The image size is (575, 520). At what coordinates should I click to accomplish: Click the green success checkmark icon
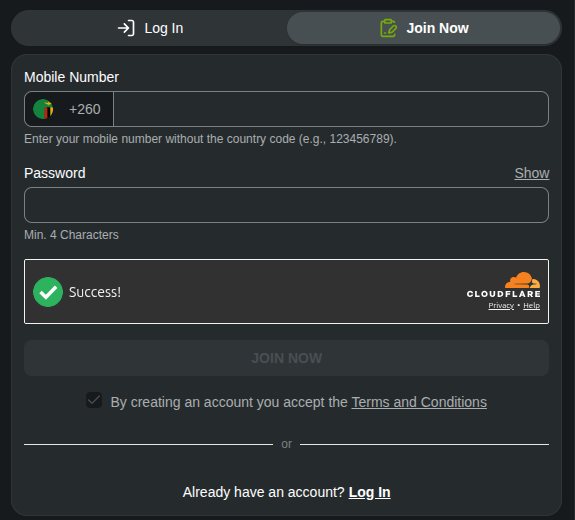(48, 292)
